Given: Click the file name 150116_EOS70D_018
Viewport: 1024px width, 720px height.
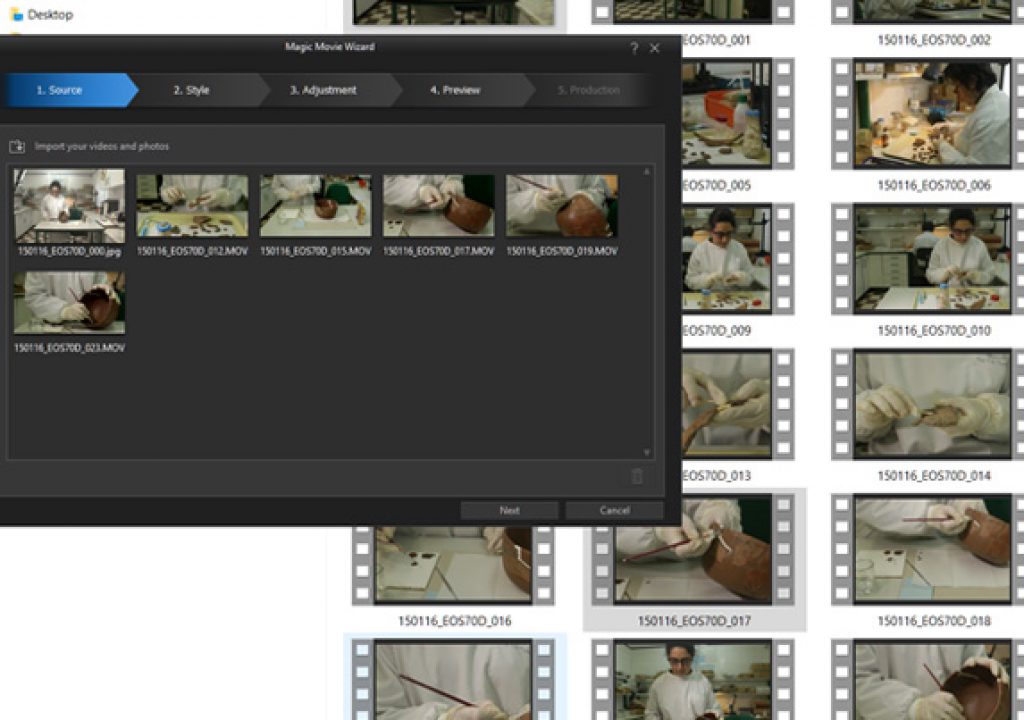Looking at the screenshot, I should (x=934, y=621).
